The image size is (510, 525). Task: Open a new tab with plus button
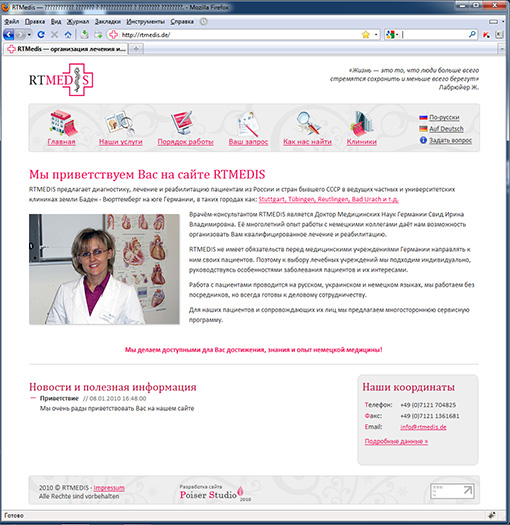tap(136, 49)
